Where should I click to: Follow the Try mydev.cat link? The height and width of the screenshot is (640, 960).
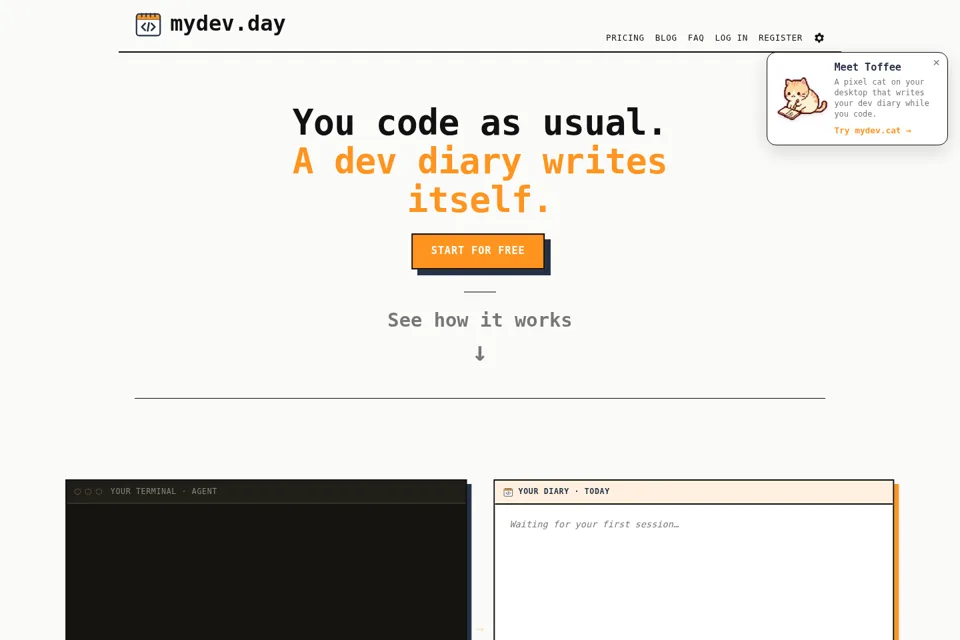tap(872, 130)
